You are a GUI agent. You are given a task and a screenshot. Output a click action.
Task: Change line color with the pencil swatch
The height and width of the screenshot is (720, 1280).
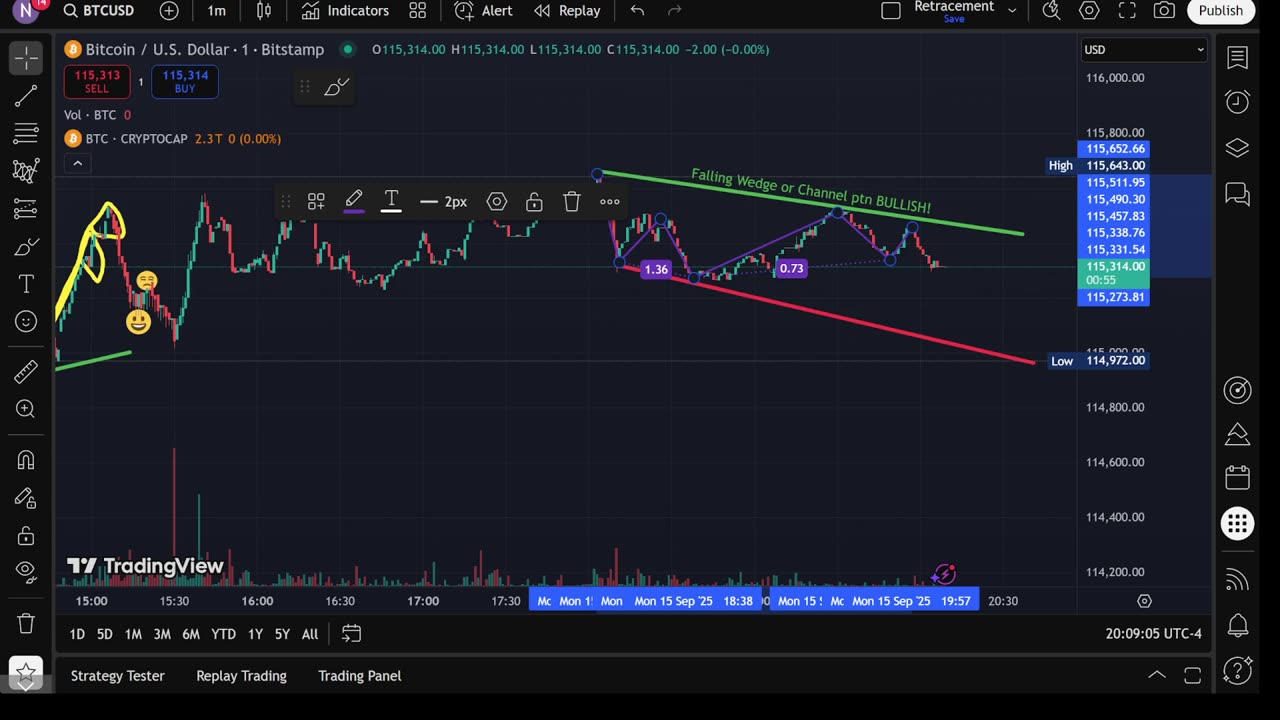coord(354,202)
